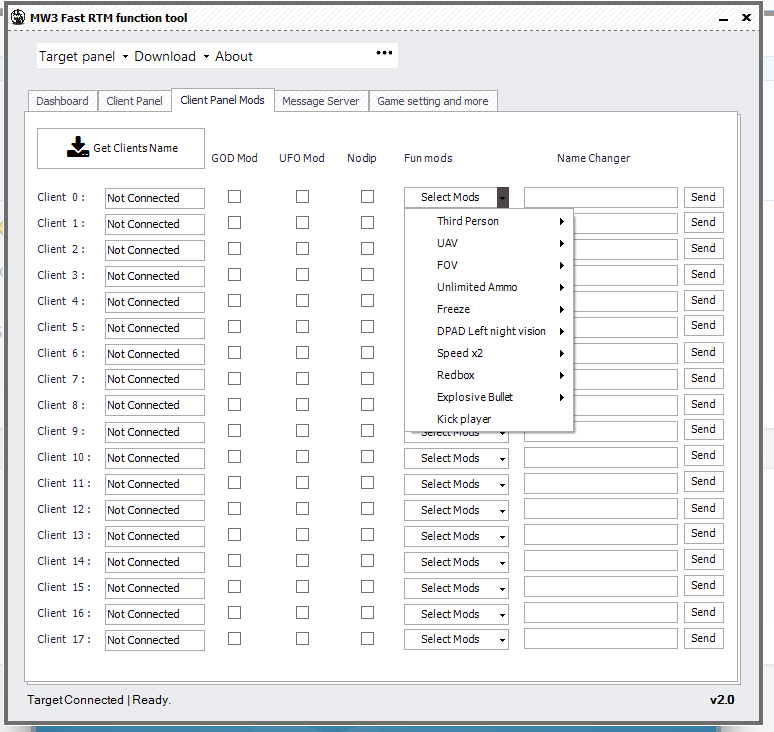Minimize the MW3 Fast RTM window
774x732 pixels.
[x=723, y=19]
